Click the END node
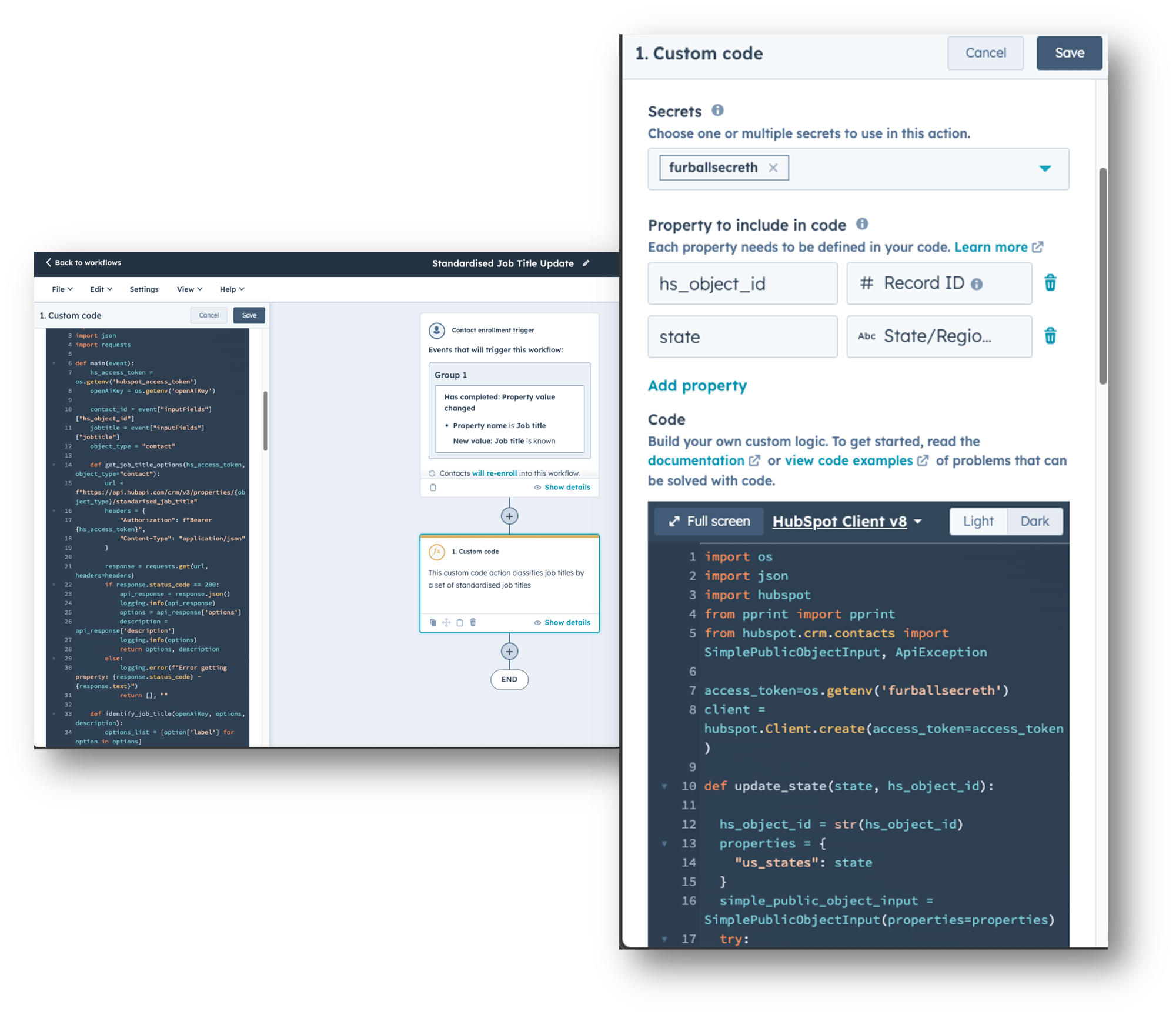The width and height of the screenshot is (1176, 1018). pos(509,679)
